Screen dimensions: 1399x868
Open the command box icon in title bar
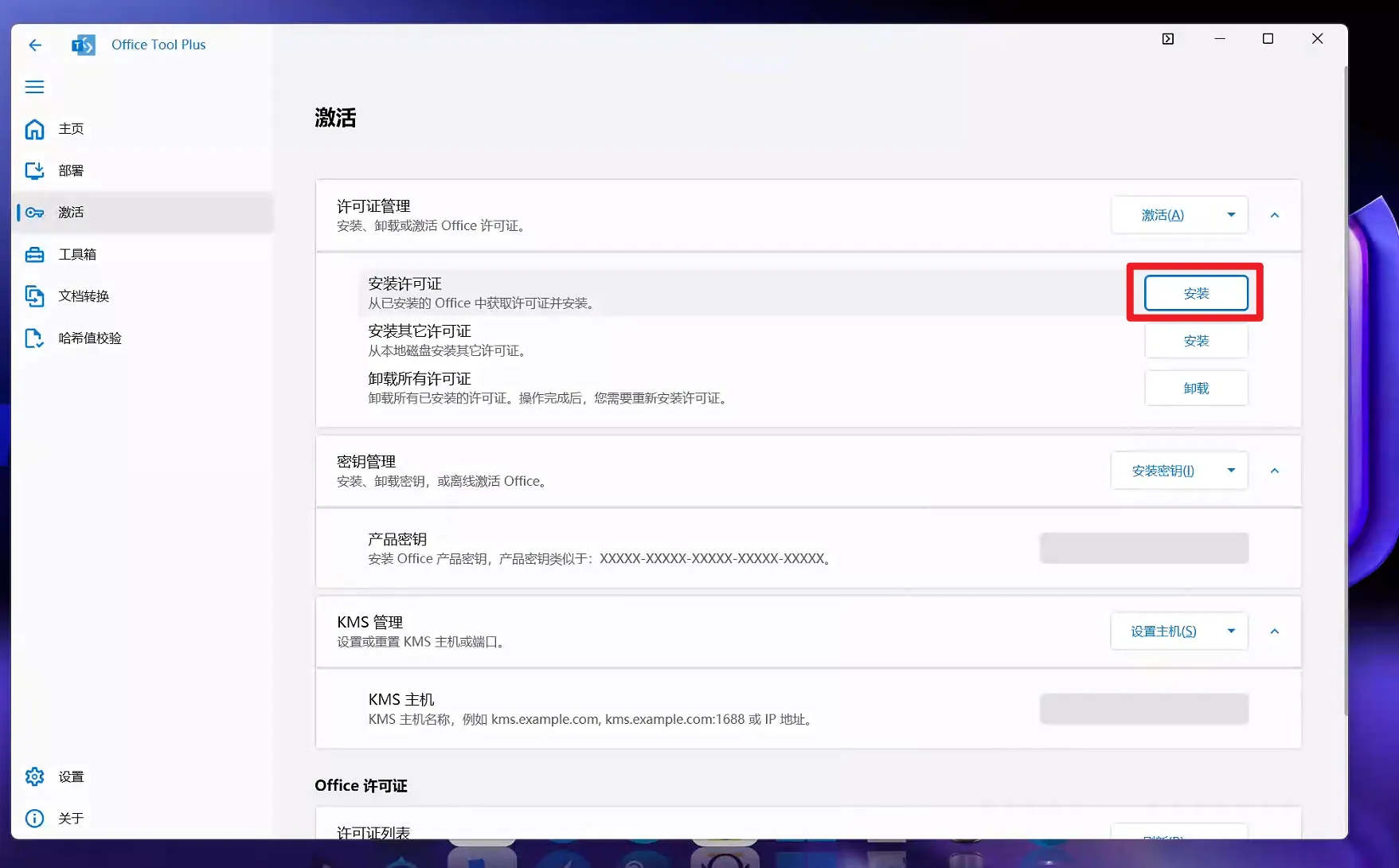[1168, 38]
